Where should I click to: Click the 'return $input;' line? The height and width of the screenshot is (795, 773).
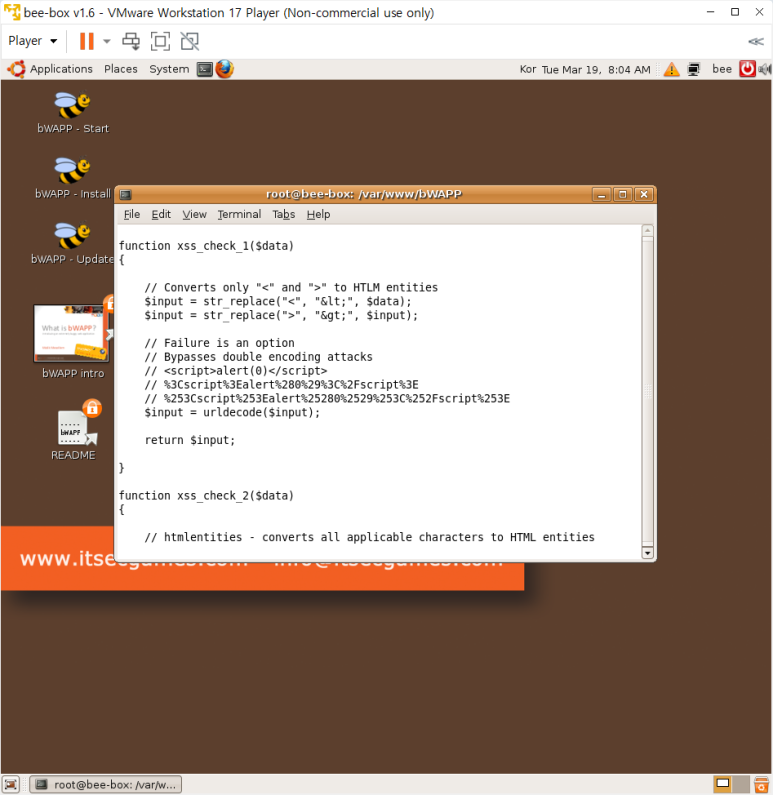190,440
